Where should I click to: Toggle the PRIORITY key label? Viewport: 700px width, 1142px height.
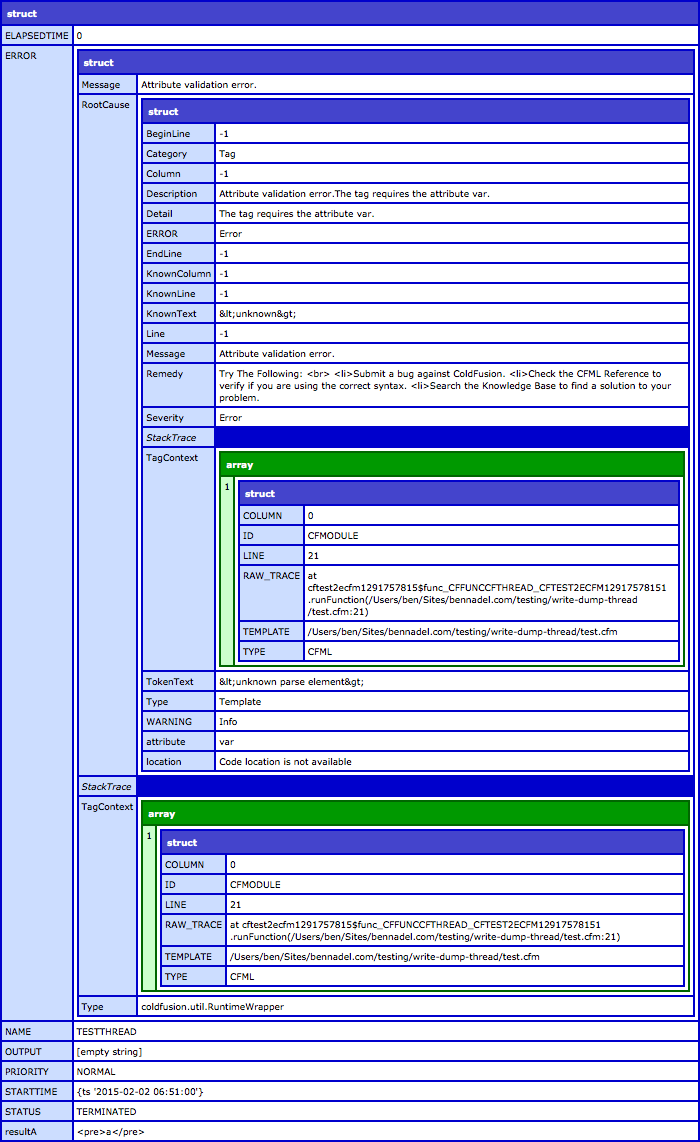(36, 1071)
